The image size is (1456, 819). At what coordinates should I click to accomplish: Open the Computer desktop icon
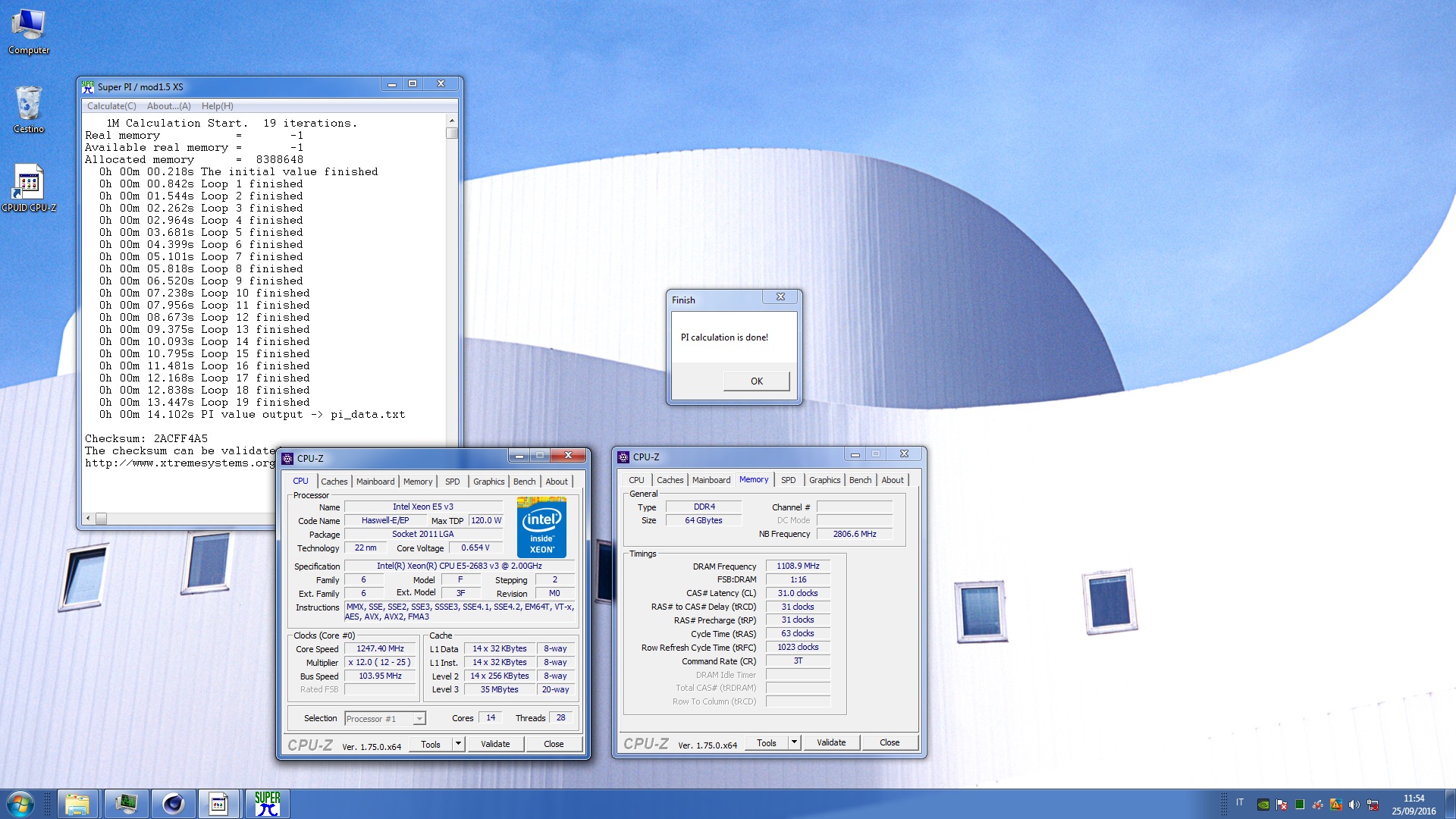(x=29, y=32)
